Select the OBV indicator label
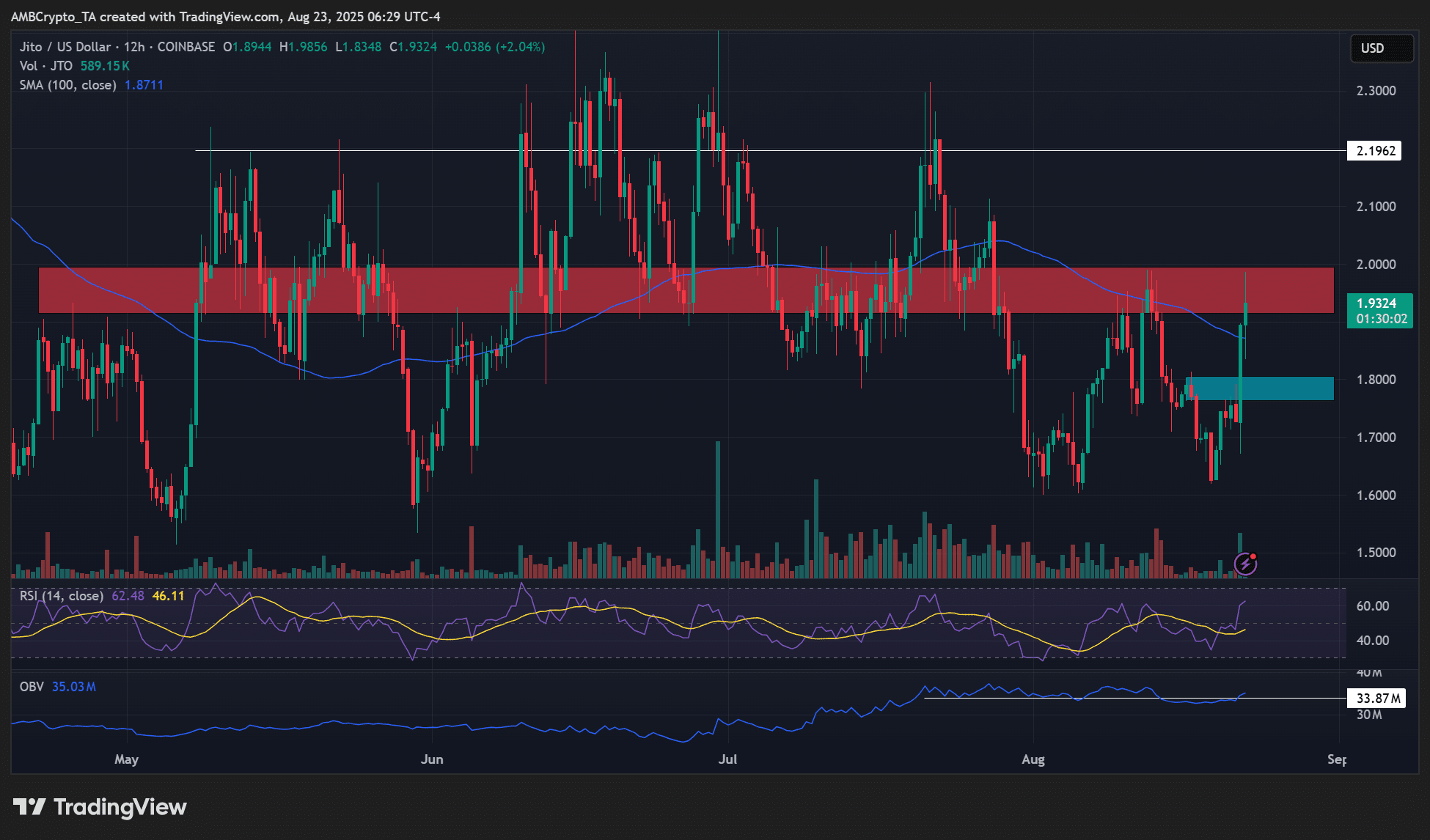 coord(32,687)
